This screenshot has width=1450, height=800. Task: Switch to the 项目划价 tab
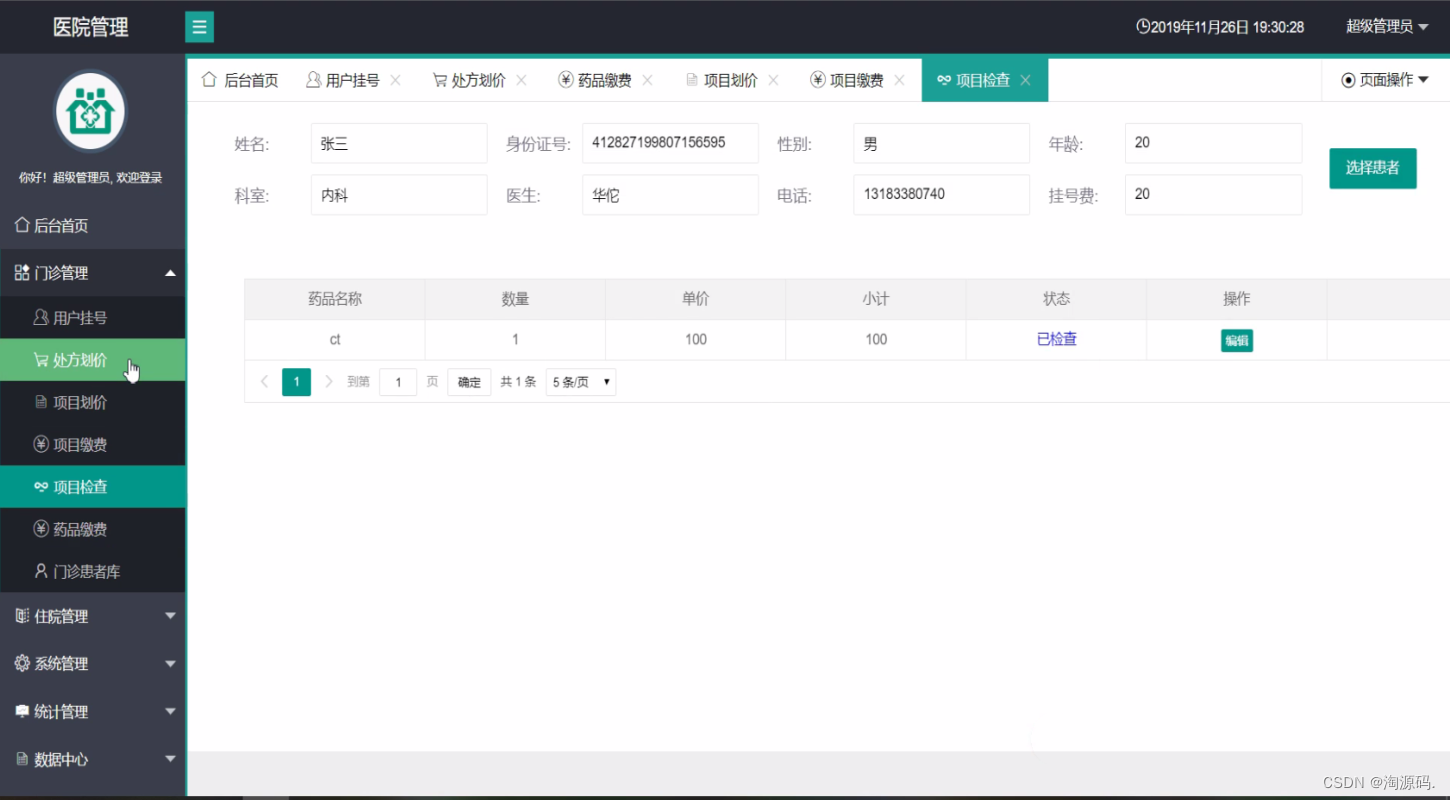pyautogui.click(x=730, y=80)
